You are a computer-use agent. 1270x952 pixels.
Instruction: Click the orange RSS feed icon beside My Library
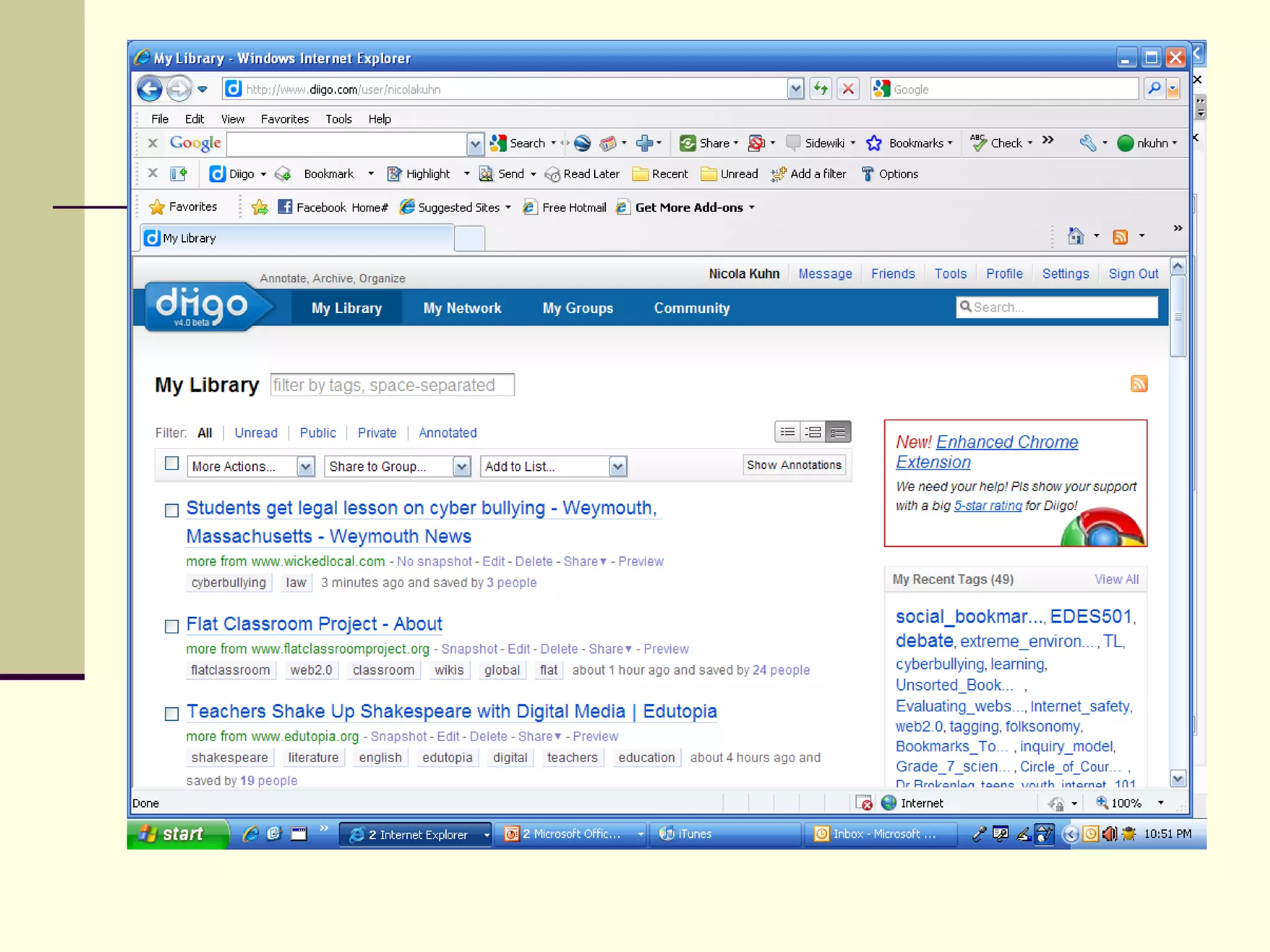click(x=1139, y=384)
